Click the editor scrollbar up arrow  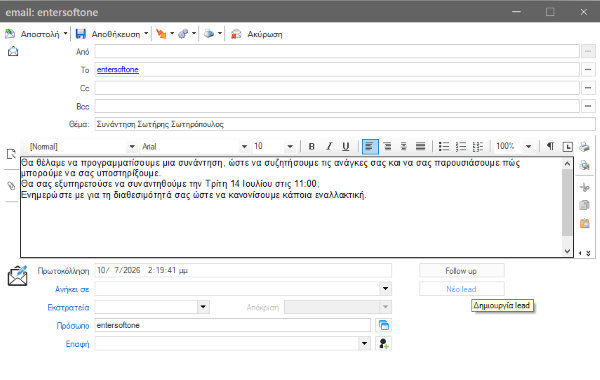pos(567,163)
